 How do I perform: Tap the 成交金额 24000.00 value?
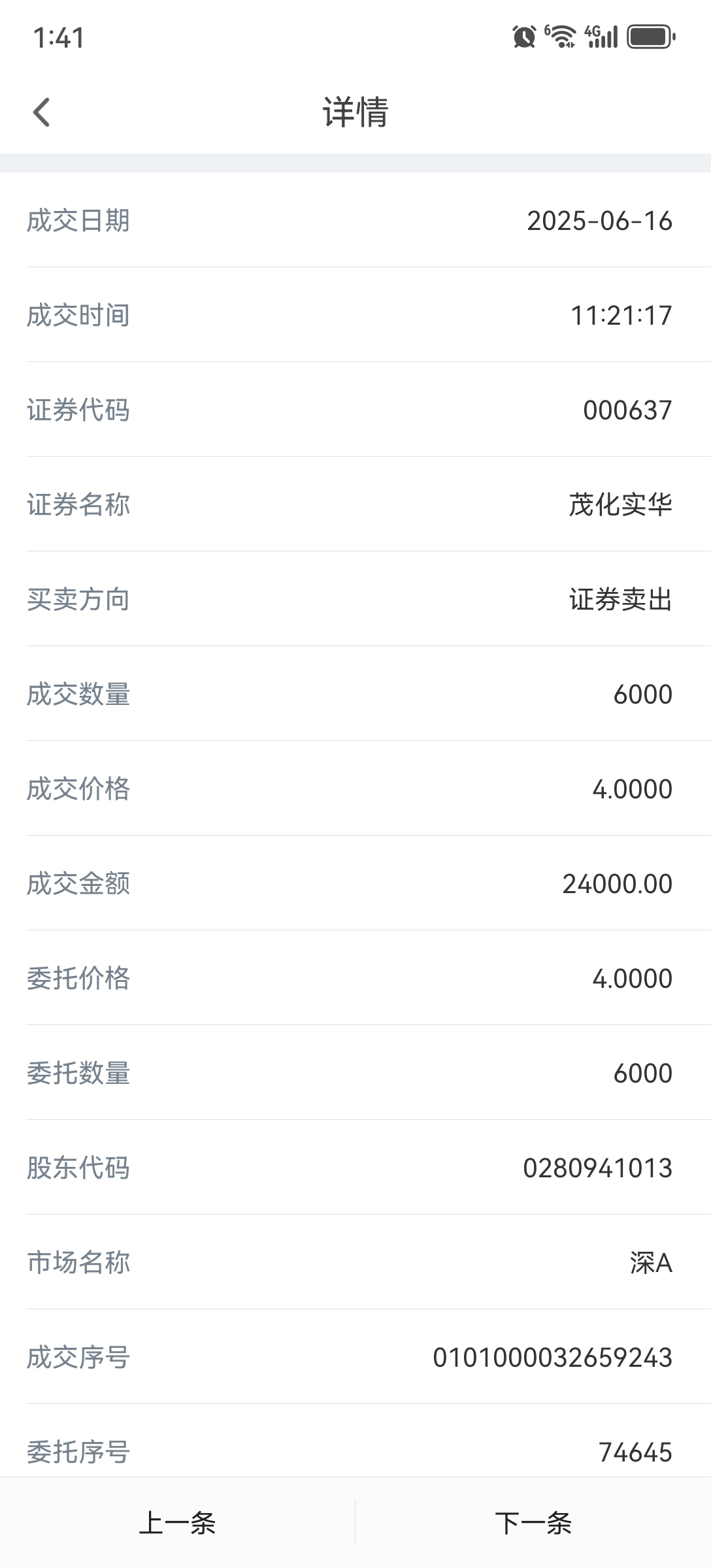(618, 884)
